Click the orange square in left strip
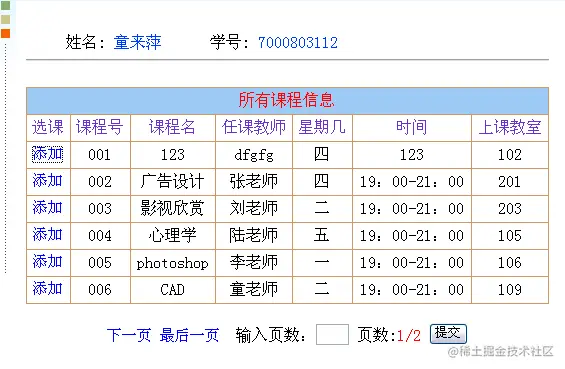The width and height of the screenshot is (565, 369). [x=5, y=33]
